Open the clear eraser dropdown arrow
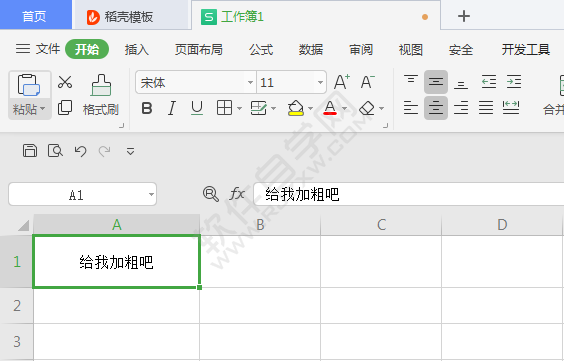 [381, 108]
